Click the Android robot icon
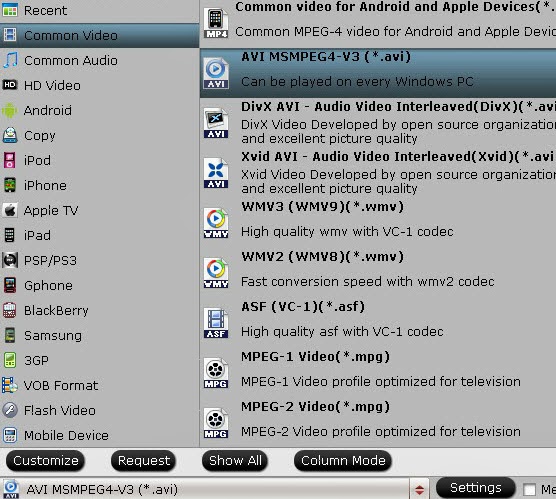556x499 pixels. pyautogui.click(x=10, y=111)
